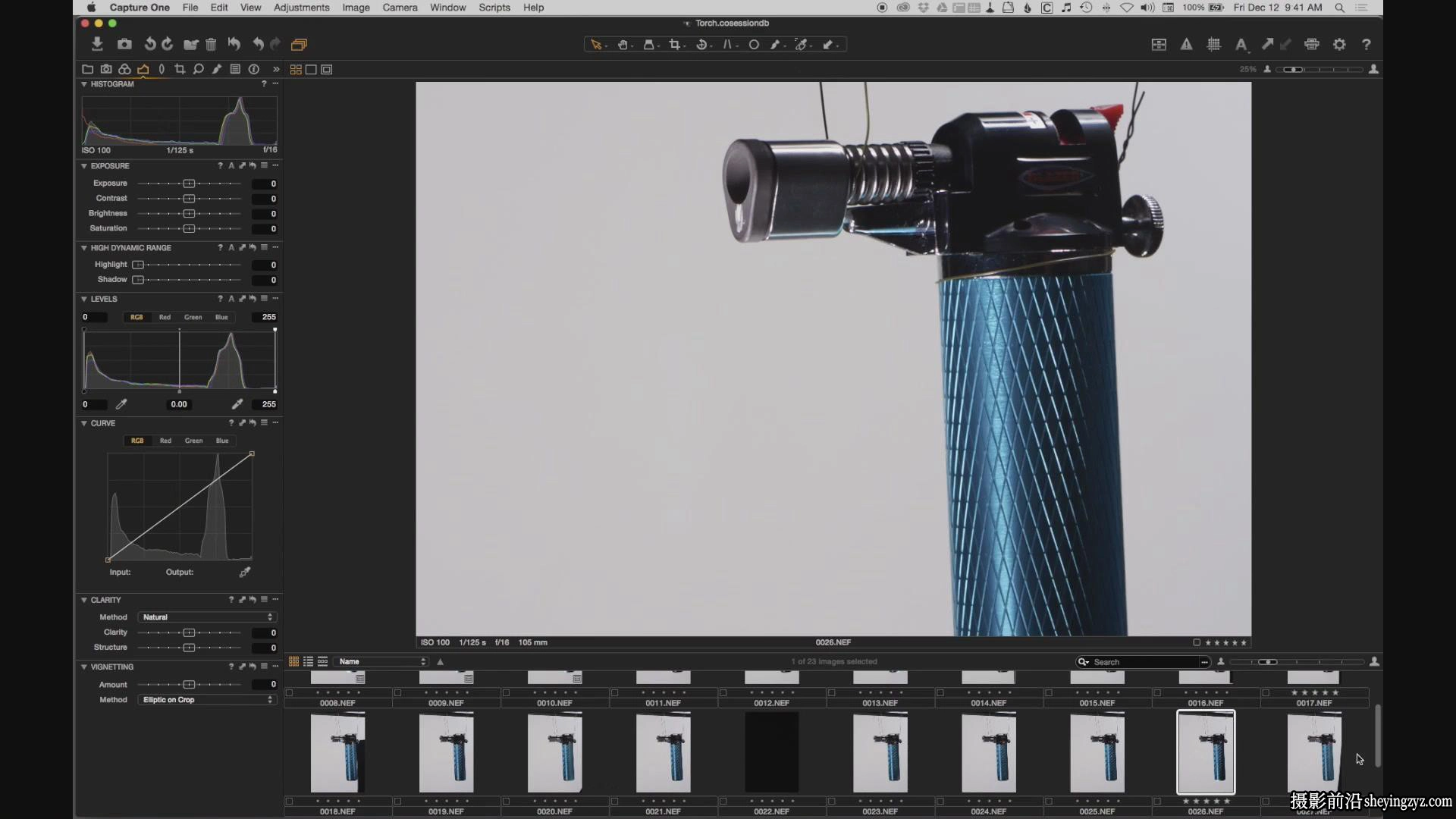The width and height of the screenshot is (1456, 819).
Task: Open the Image menu
Action: pyautogui.click(x=356, y=8)
